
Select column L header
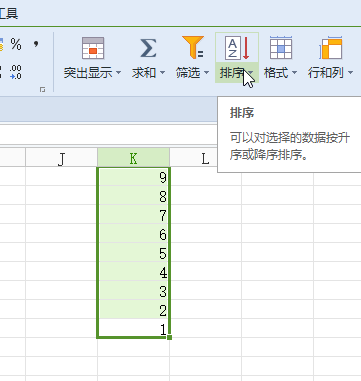tap(194, 157)
